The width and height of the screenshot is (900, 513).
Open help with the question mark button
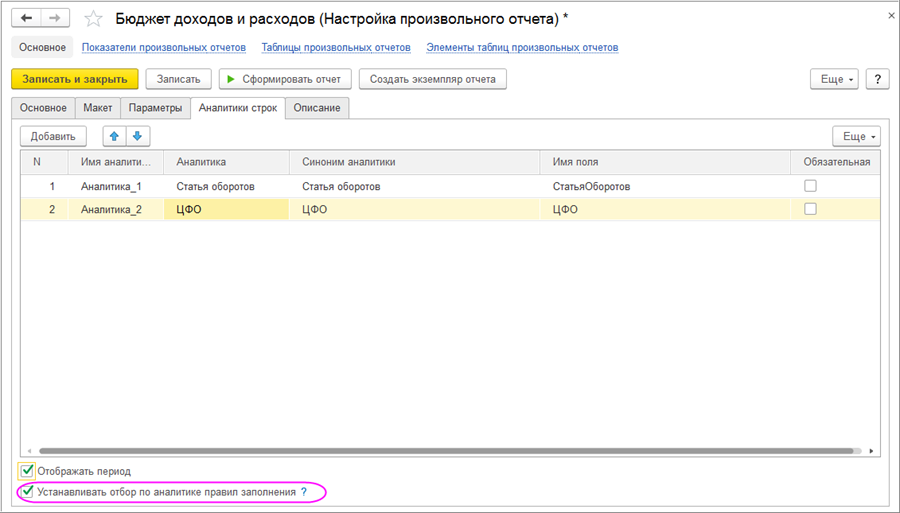(x=877, y=79)
